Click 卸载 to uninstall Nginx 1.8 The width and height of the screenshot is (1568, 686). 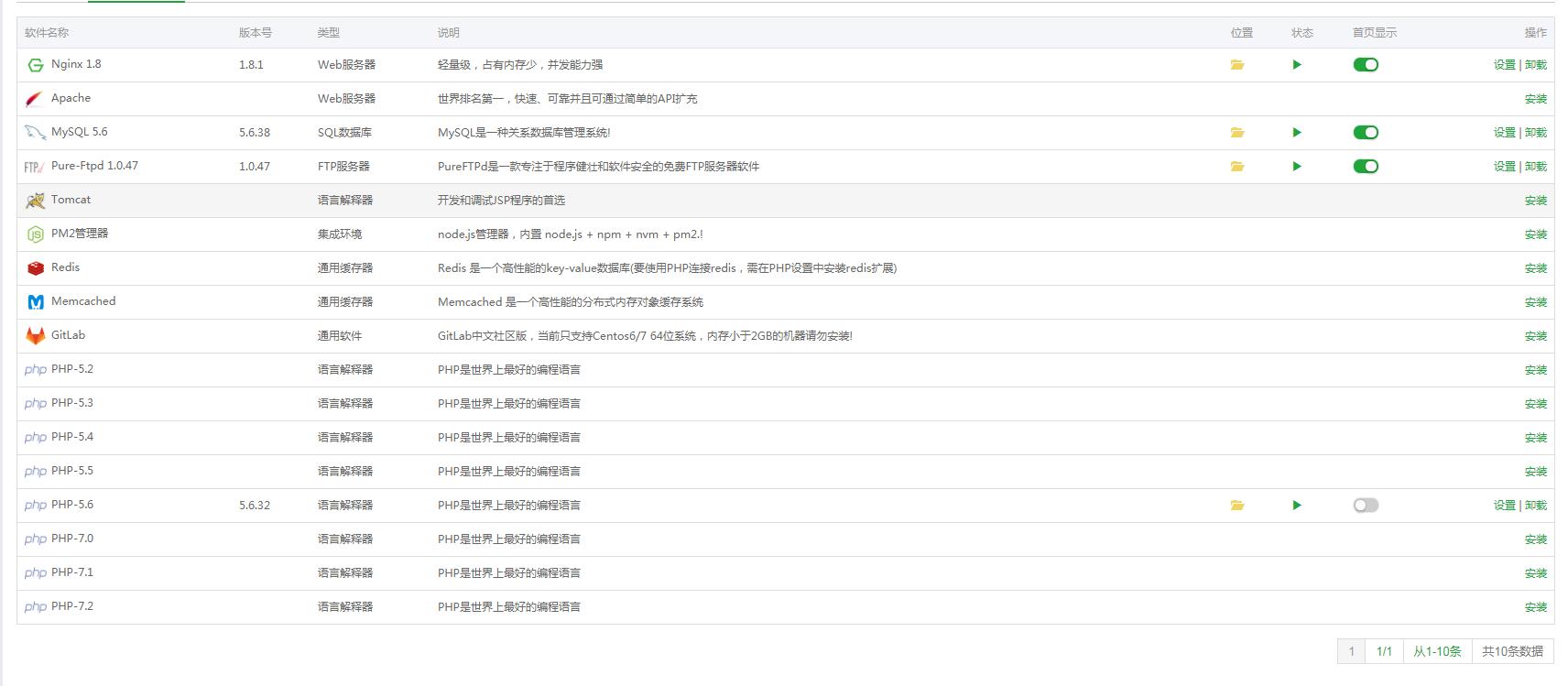point(1536,65)
